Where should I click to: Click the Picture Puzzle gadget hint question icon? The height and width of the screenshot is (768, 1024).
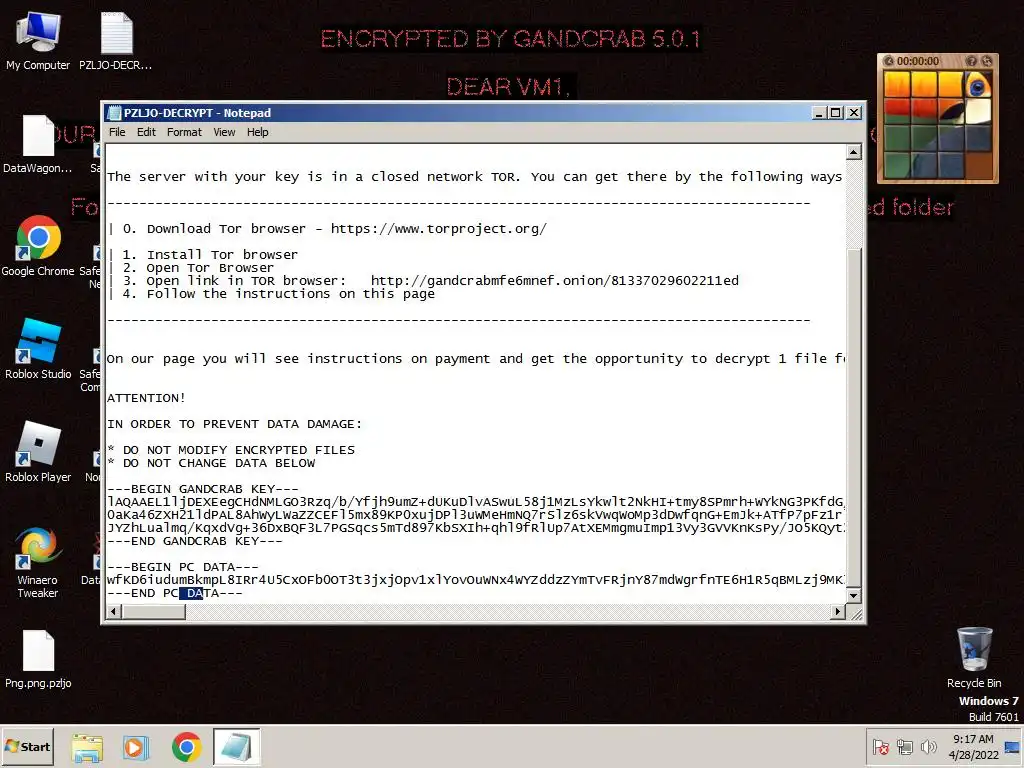[971, 61]
